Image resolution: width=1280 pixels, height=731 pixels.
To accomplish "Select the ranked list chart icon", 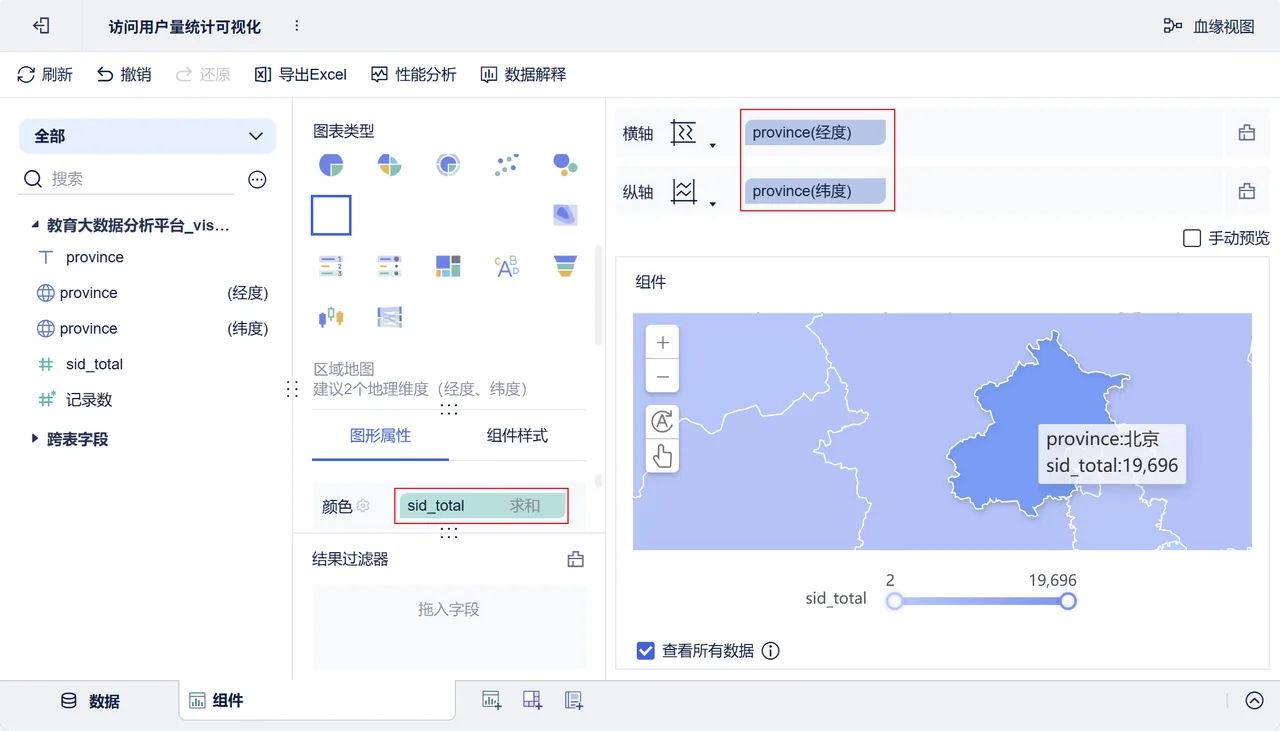I will point(331,266).
